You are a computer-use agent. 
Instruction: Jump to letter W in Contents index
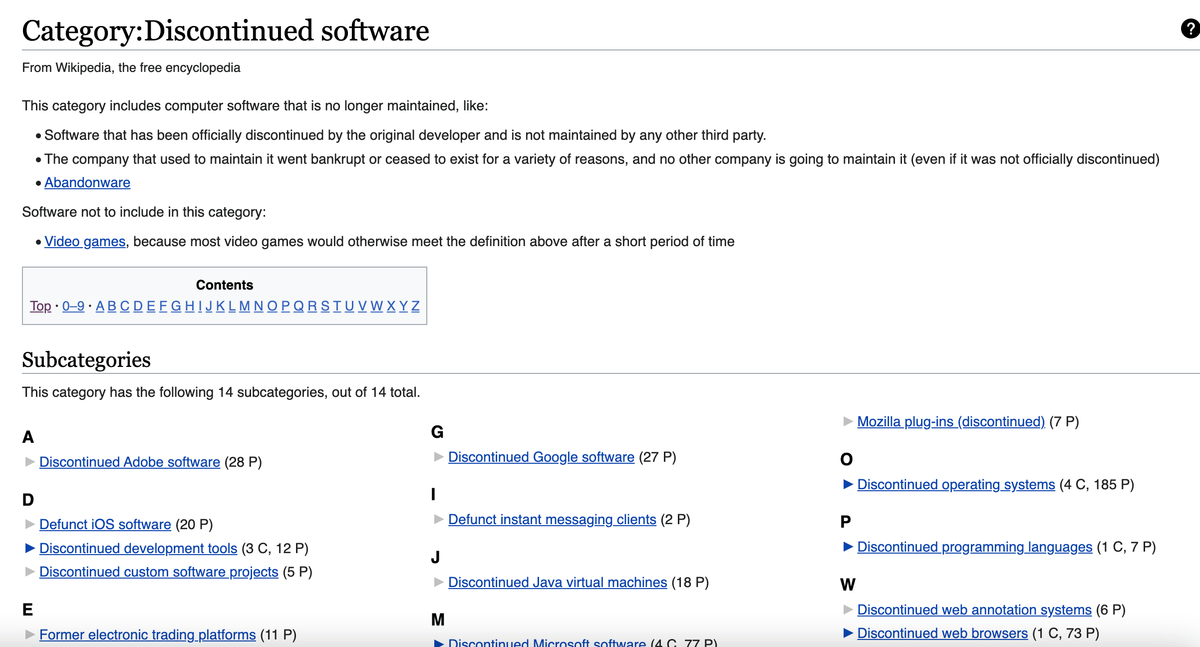[376, 305]
